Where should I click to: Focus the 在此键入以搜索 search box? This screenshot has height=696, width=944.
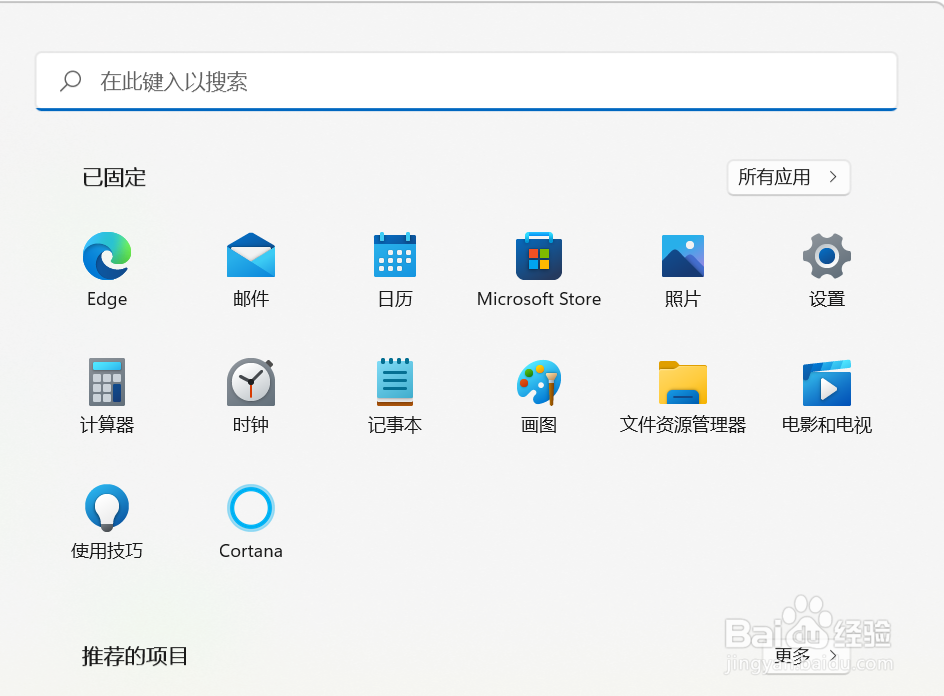coord(466,81)
